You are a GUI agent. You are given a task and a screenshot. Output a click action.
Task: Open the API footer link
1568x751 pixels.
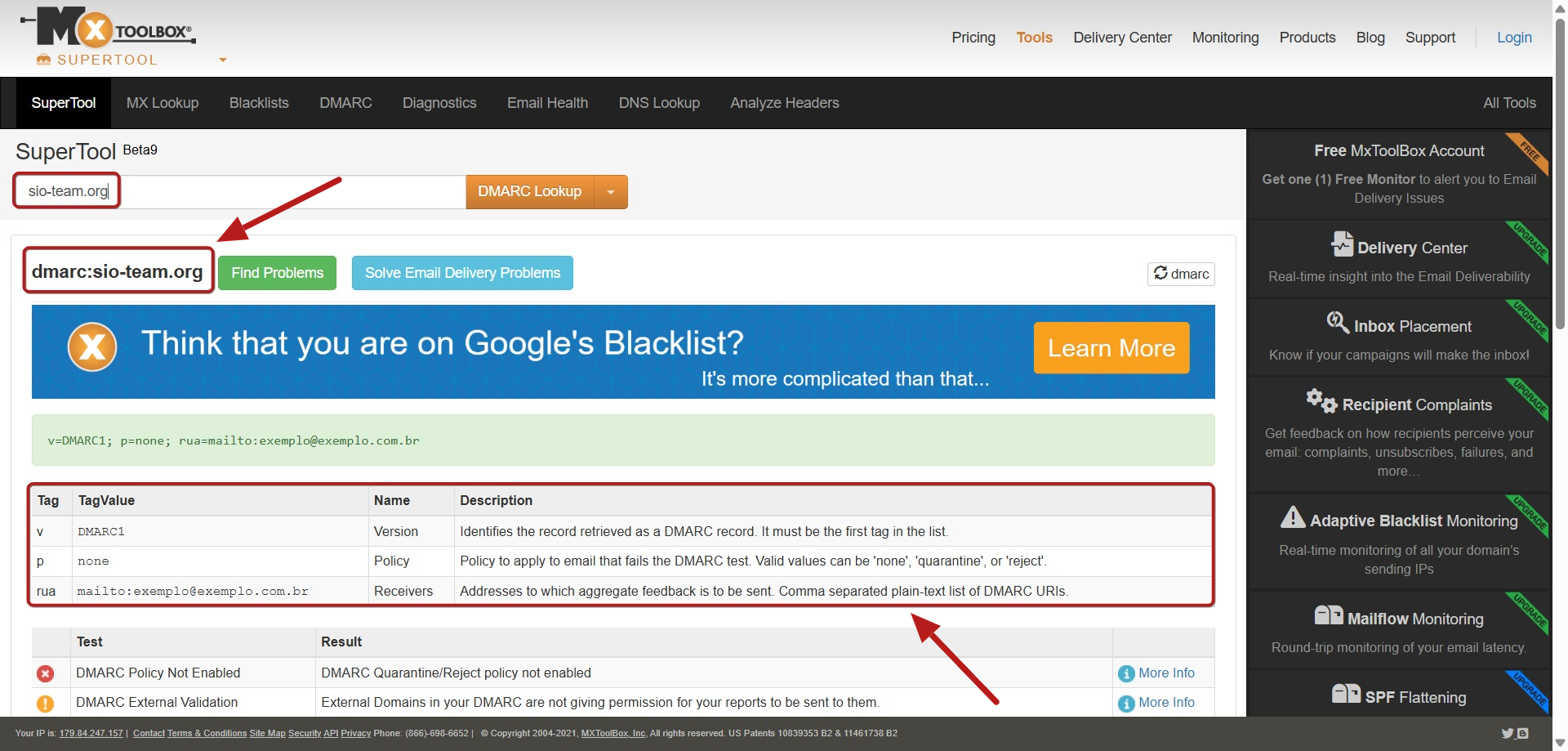tap(331, 733)
